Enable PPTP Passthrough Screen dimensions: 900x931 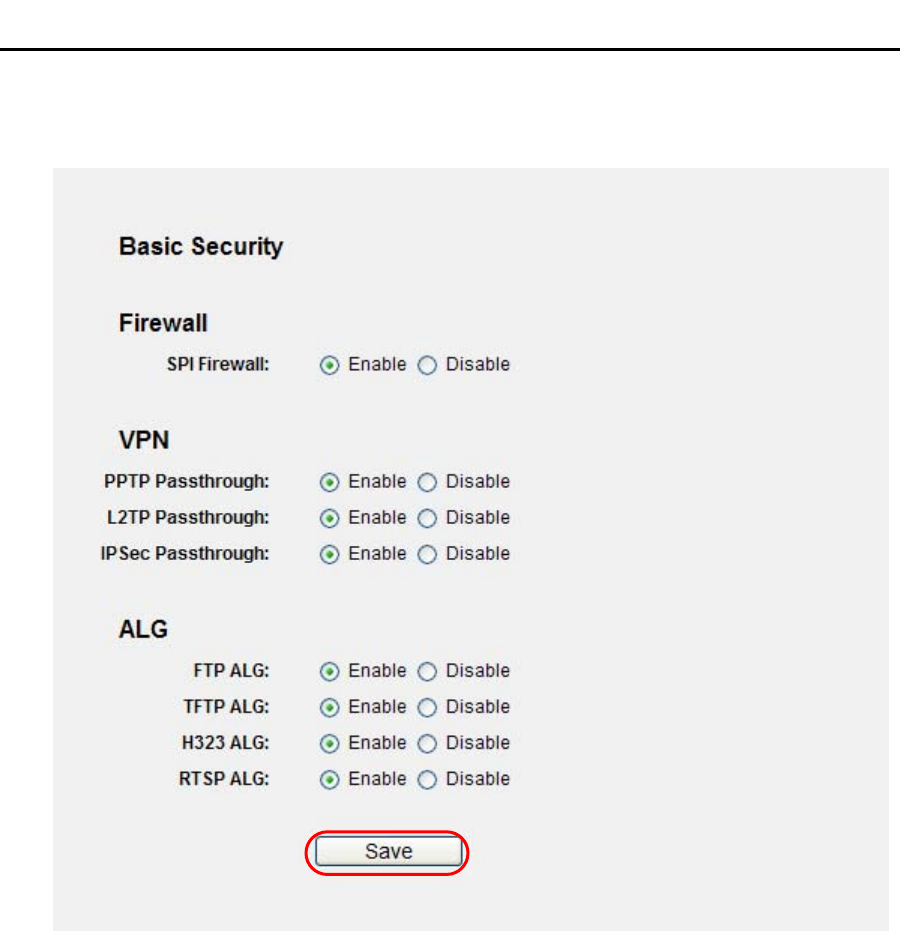coord(328,483)
